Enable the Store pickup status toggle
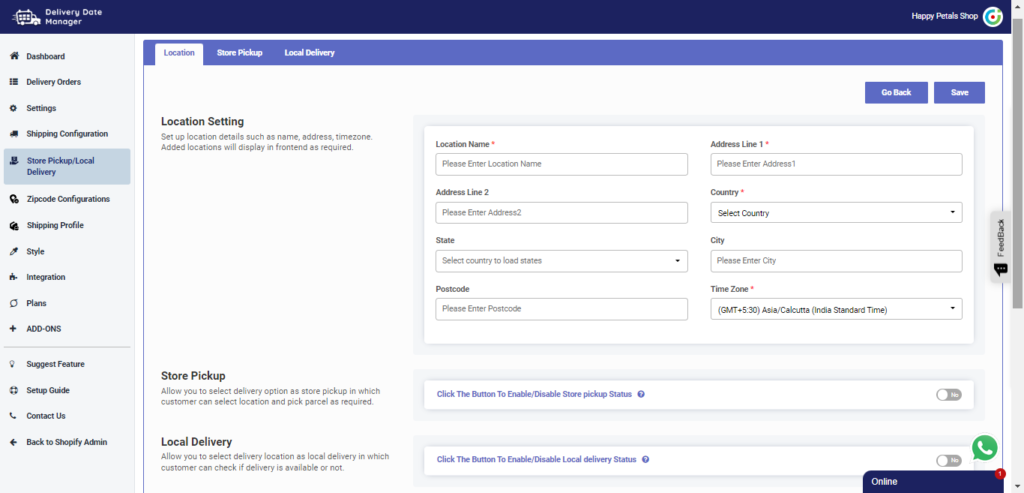 pyautogui.click(x=948, y=395)
